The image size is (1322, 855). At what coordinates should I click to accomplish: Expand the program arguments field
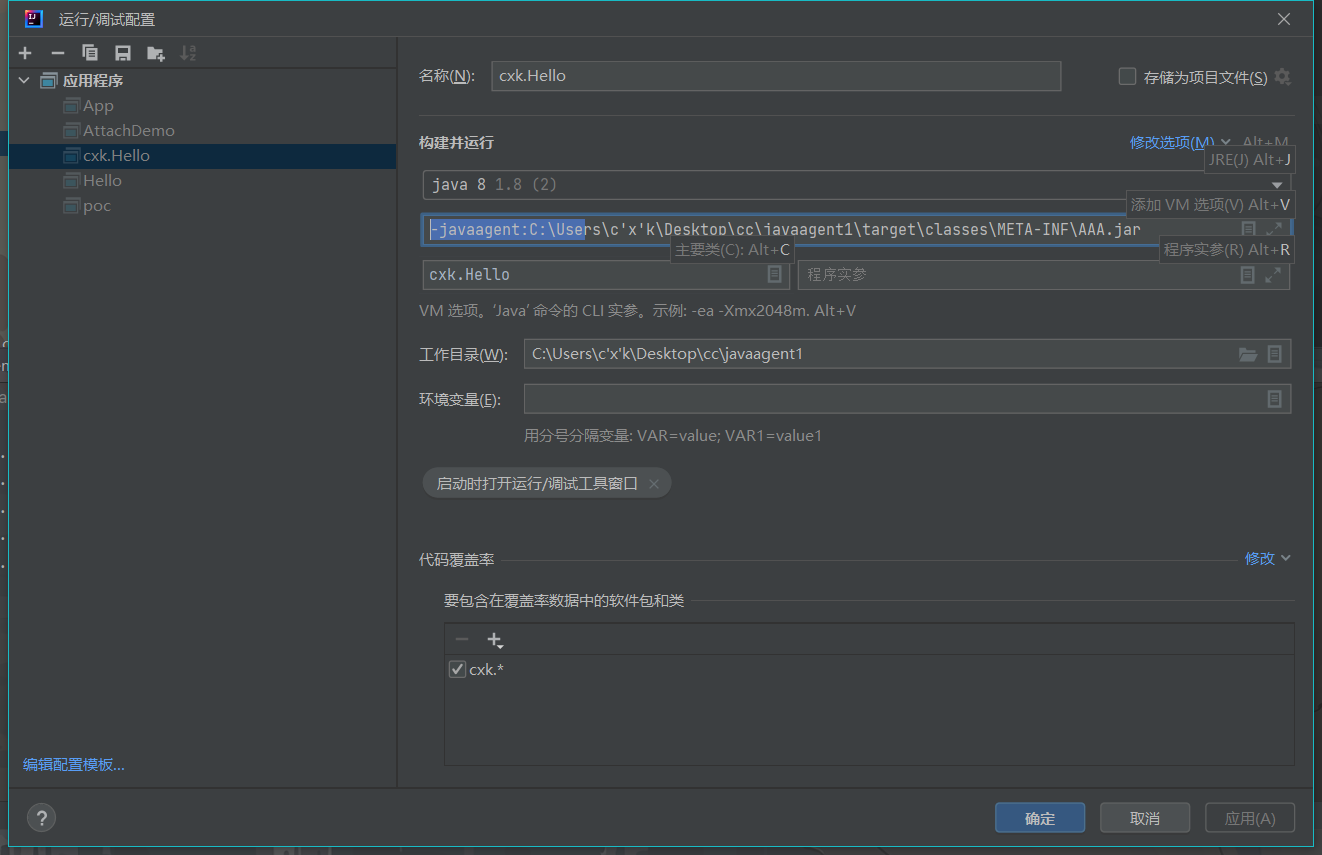tap(1273, 274)
